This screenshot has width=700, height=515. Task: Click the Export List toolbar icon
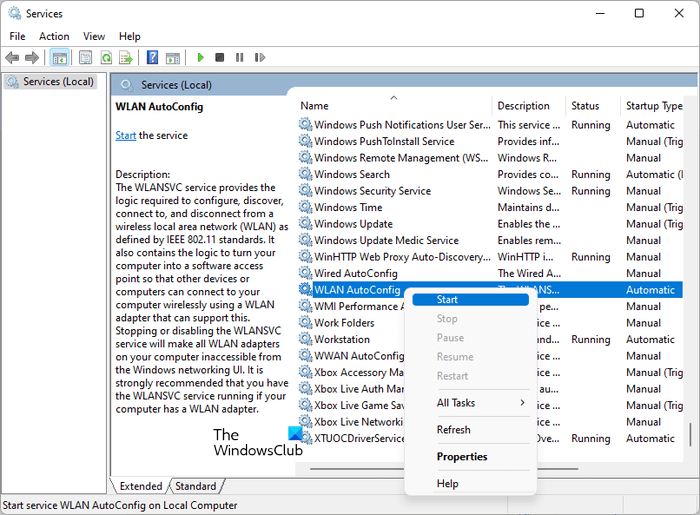click(126, 58)
